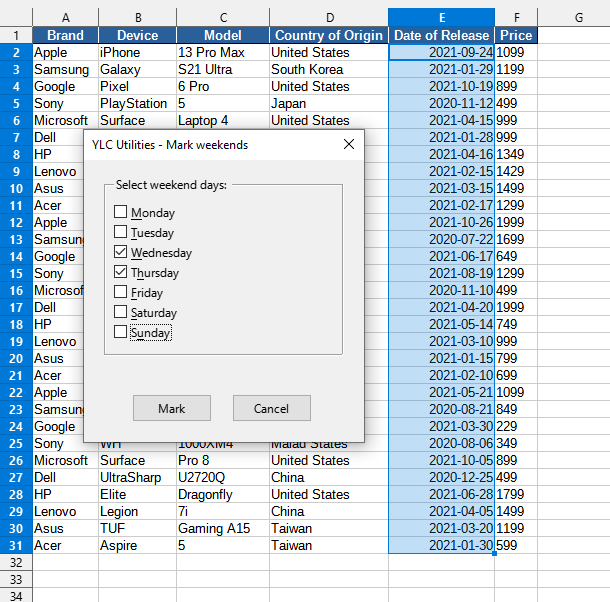Toggle the Sunday checkbox
This screenshot has height=602, width=610.
(121, 332)
